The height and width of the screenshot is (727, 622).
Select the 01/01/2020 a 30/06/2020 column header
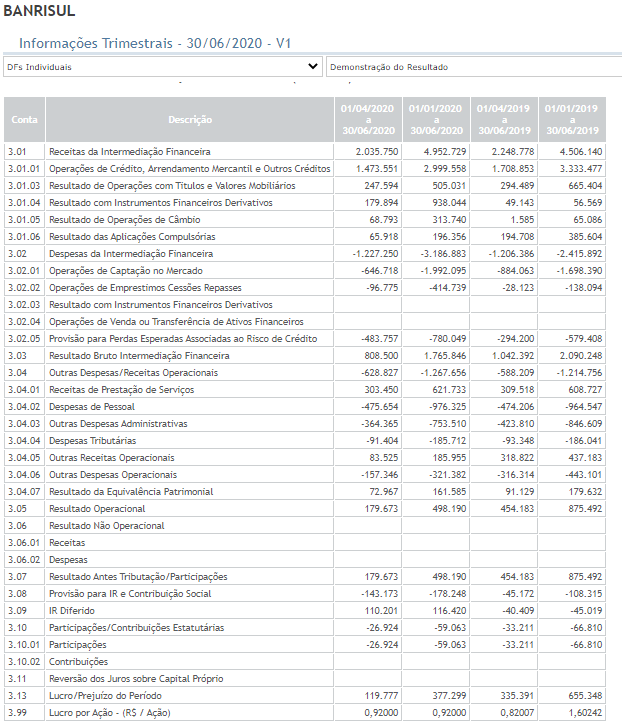[x=436, y=120]
